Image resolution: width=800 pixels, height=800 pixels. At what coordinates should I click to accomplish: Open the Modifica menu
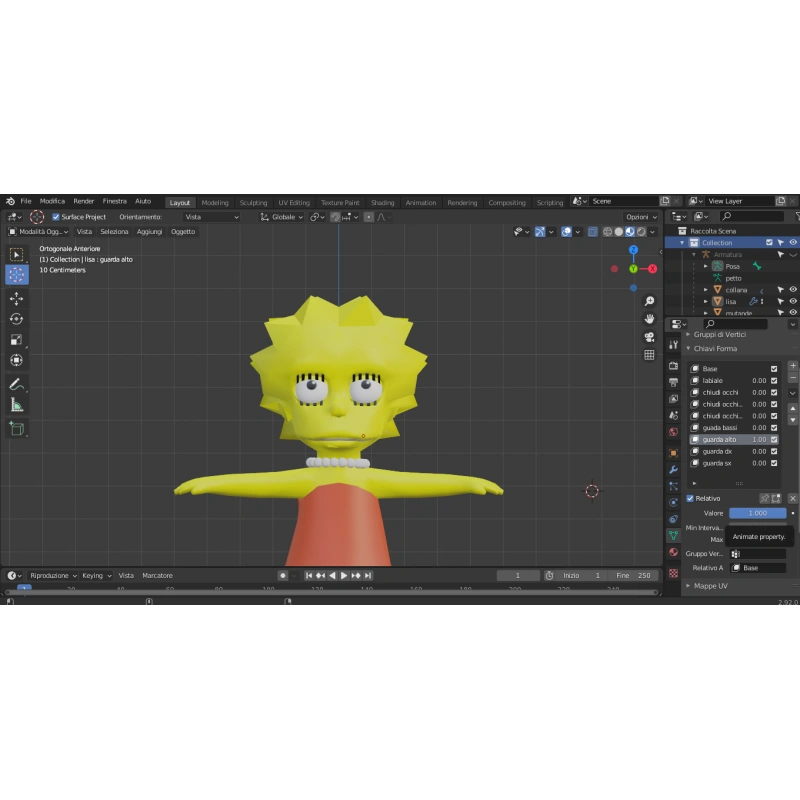pyautogui.click(x=52, y=201)
